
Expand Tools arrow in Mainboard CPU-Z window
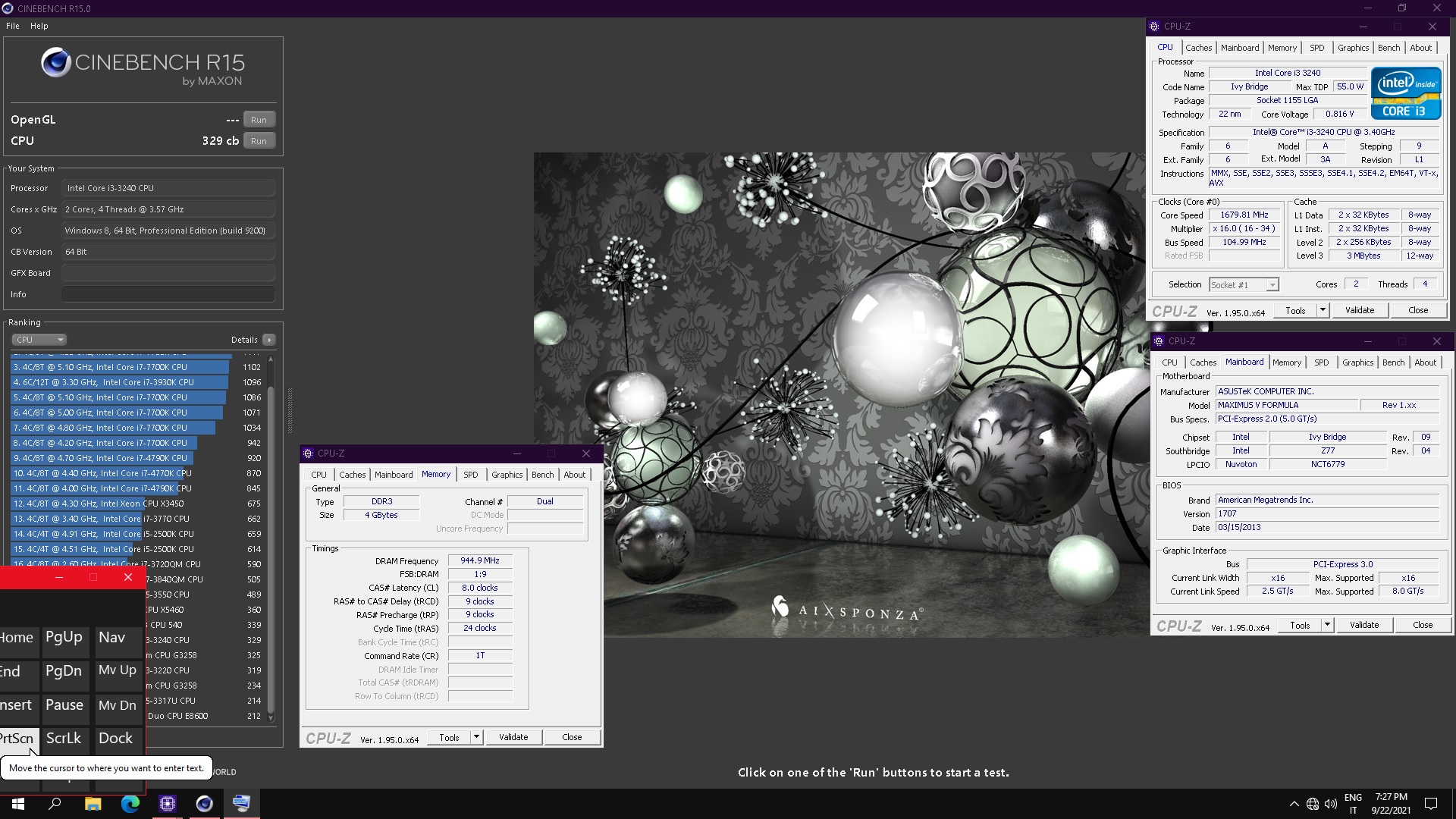[x=1327, y=625]
